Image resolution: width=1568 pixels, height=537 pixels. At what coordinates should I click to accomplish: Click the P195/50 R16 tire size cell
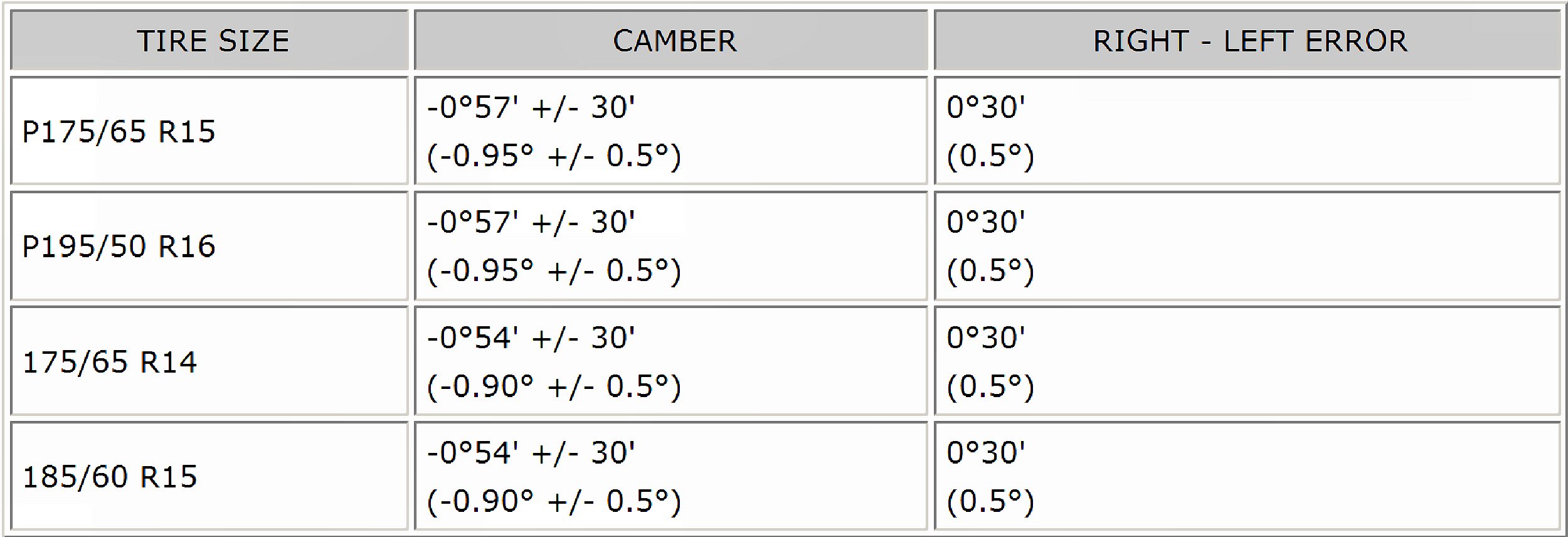(119, 246)
